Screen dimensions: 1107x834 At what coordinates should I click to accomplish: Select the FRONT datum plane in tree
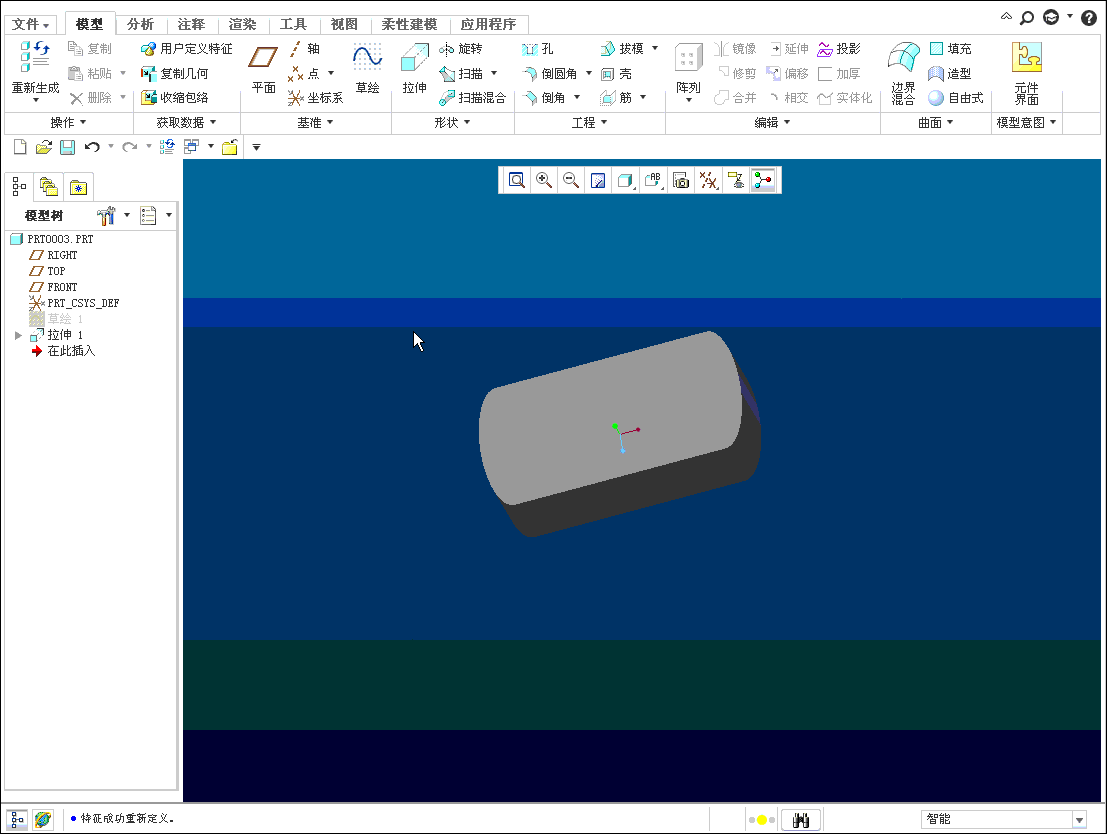click(x=53, y=287)
